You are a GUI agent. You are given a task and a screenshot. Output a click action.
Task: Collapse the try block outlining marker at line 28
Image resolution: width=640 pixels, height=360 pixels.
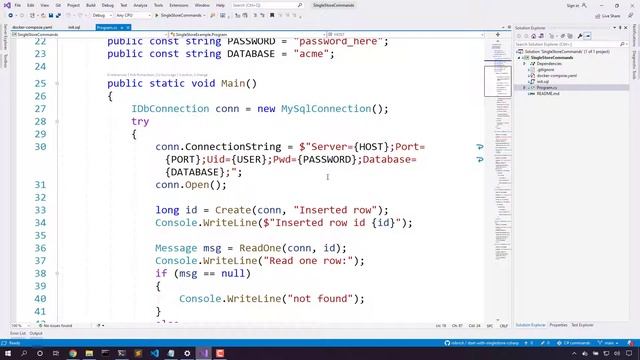tap(57, 122)
